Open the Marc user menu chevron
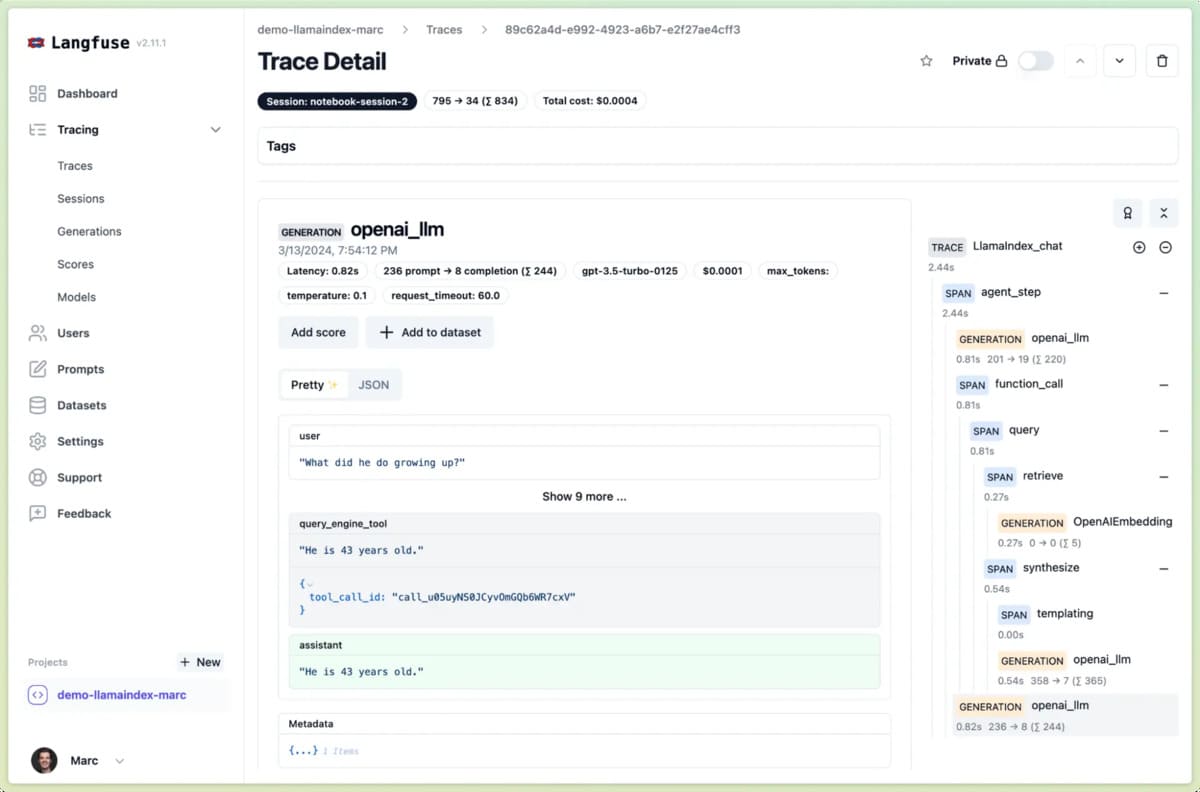Viewport: 1200px width, 792px height. [120, 761]
